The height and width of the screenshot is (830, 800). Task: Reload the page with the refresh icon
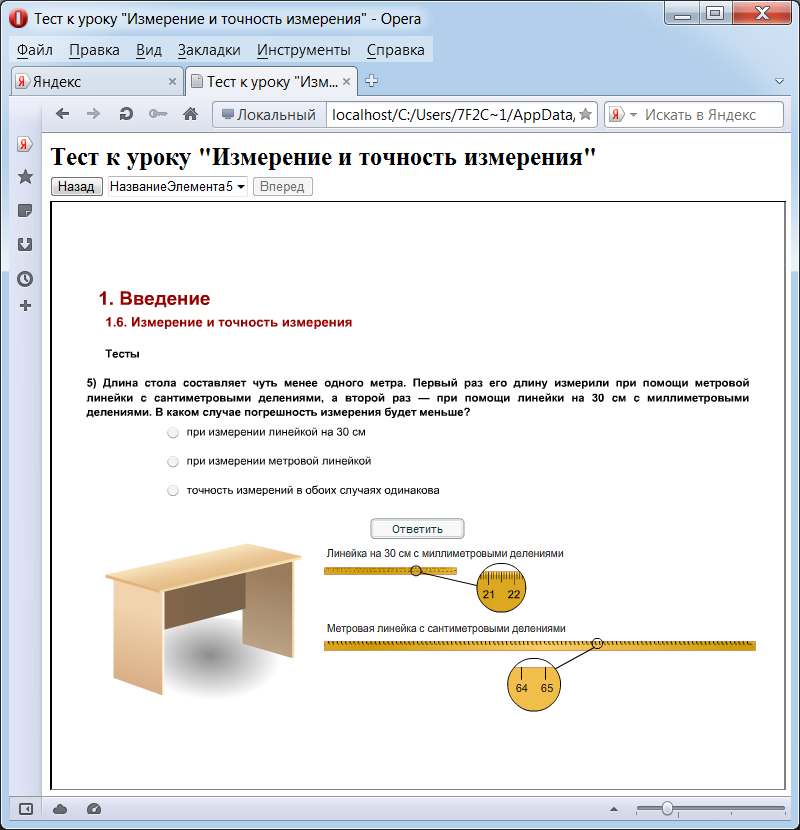126,114
